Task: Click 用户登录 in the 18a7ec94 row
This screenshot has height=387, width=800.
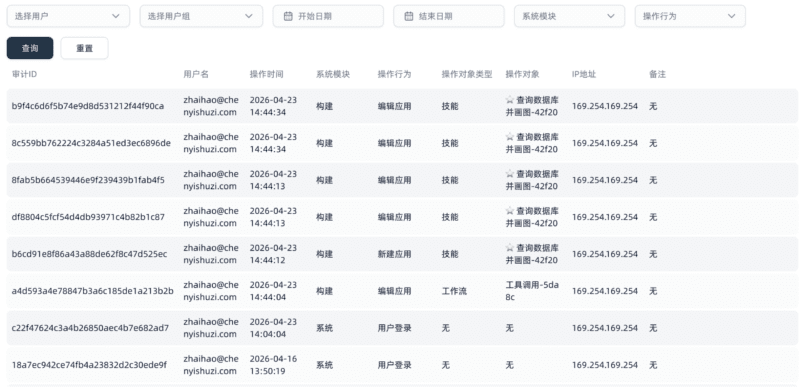Action: 394,365
